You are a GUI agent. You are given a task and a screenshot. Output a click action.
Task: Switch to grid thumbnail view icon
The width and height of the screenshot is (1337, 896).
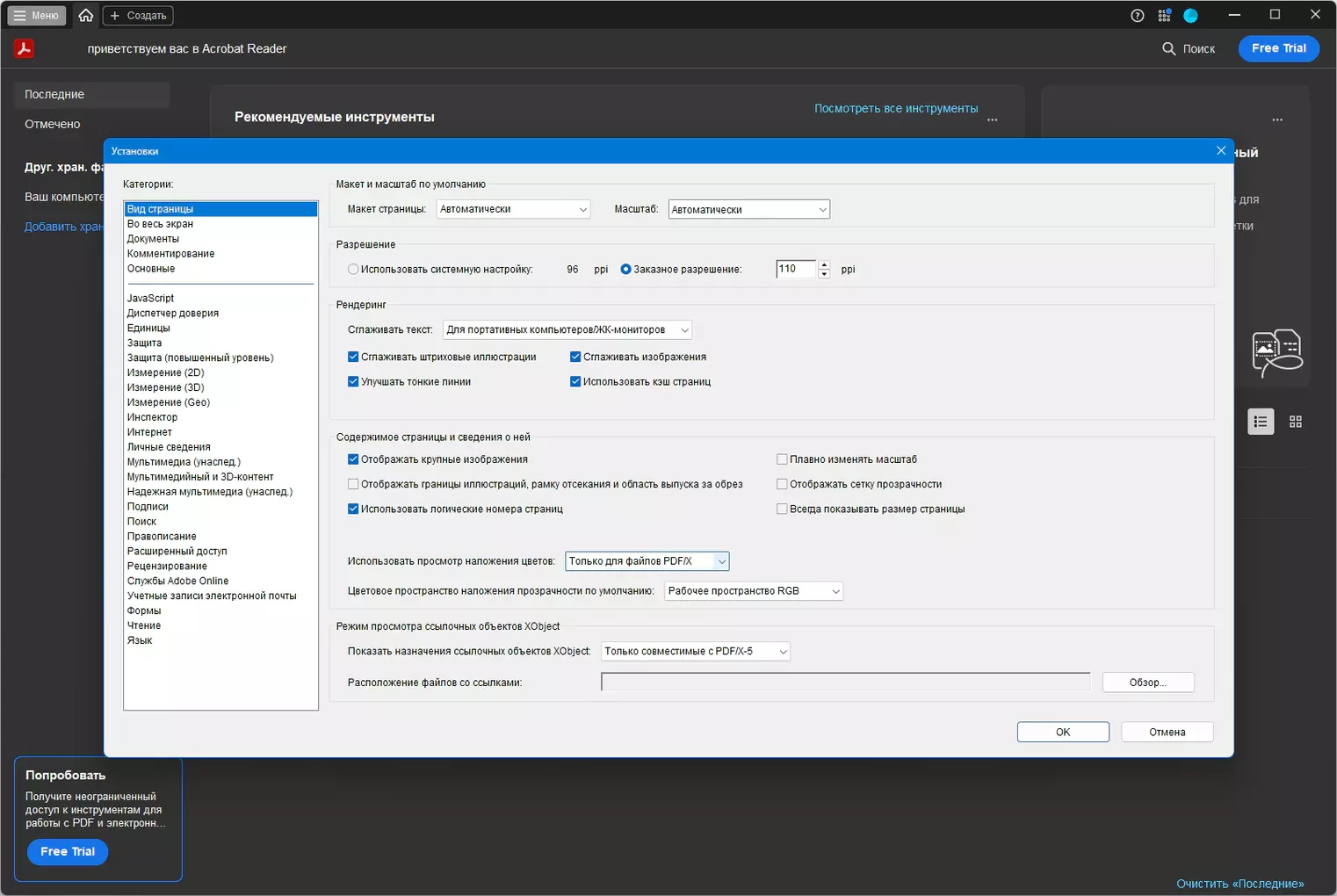coord(1296,422)
